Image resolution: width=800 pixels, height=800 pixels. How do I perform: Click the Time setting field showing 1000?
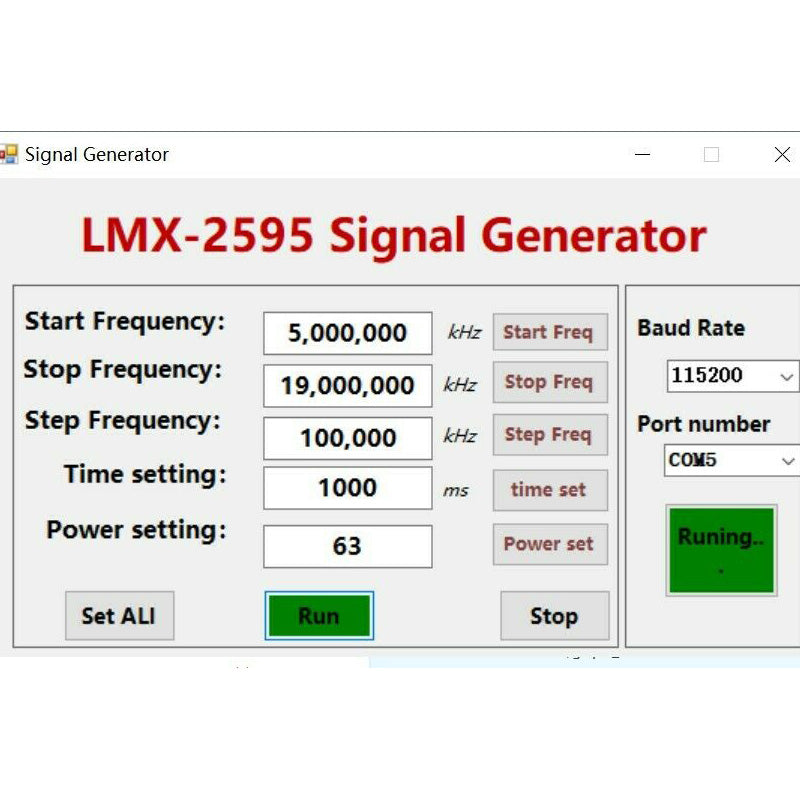(x=347, y=489)
